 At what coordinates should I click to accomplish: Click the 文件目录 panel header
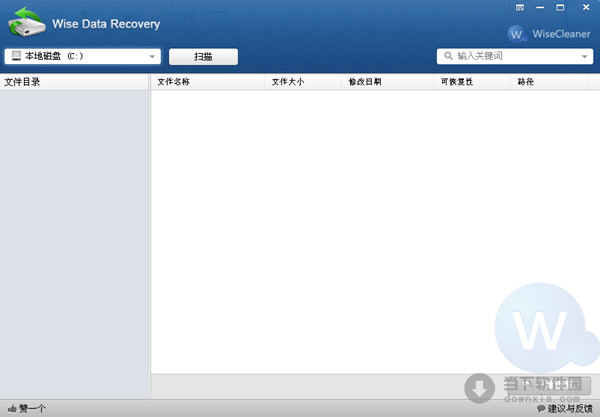click(74, 82)
